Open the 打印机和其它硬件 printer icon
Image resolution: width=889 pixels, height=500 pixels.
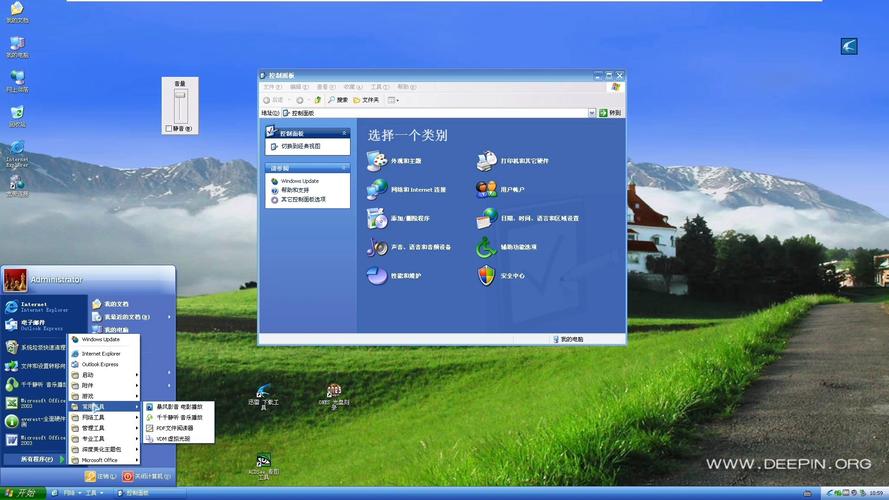click(x=486, y=160)
